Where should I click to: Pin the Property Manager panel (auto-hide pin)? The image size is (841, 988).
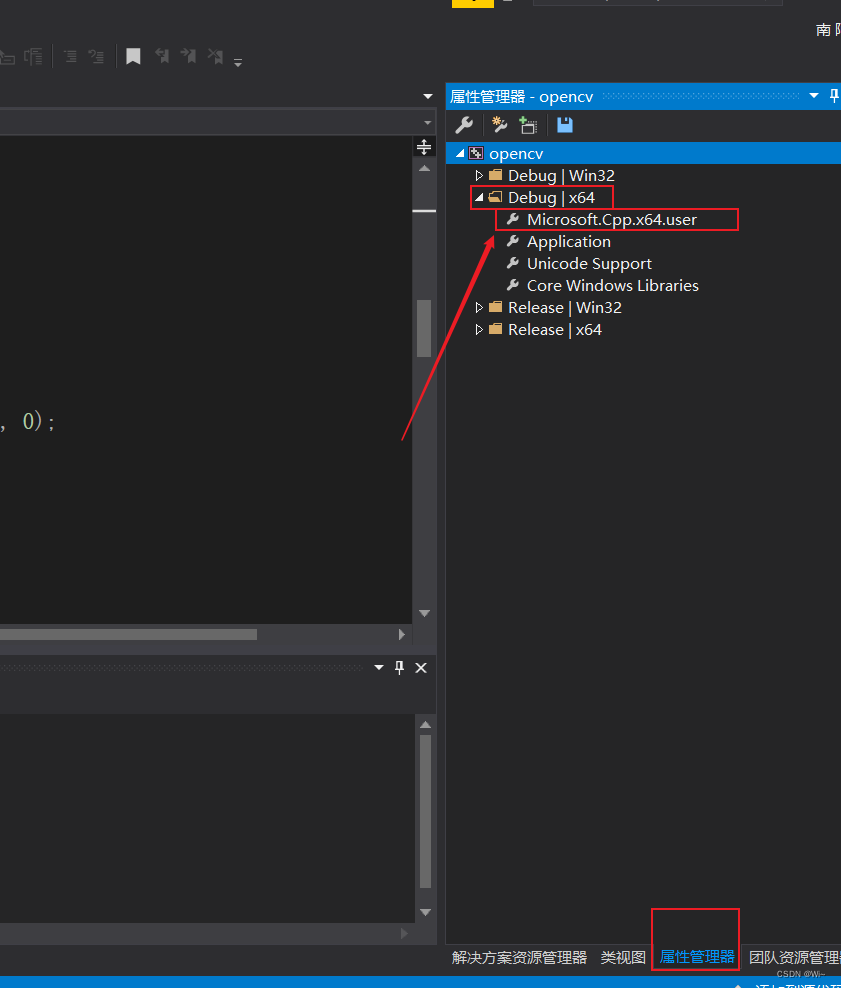pyautogui.click(x=834, y=96)
